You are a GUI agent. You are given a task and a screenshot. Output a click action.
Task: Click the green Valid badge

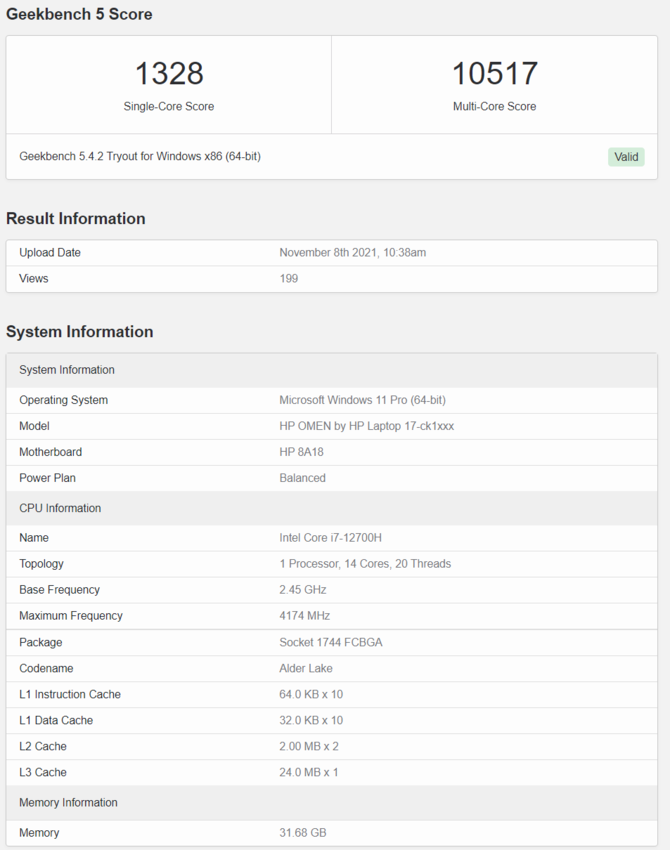point(626,157)
